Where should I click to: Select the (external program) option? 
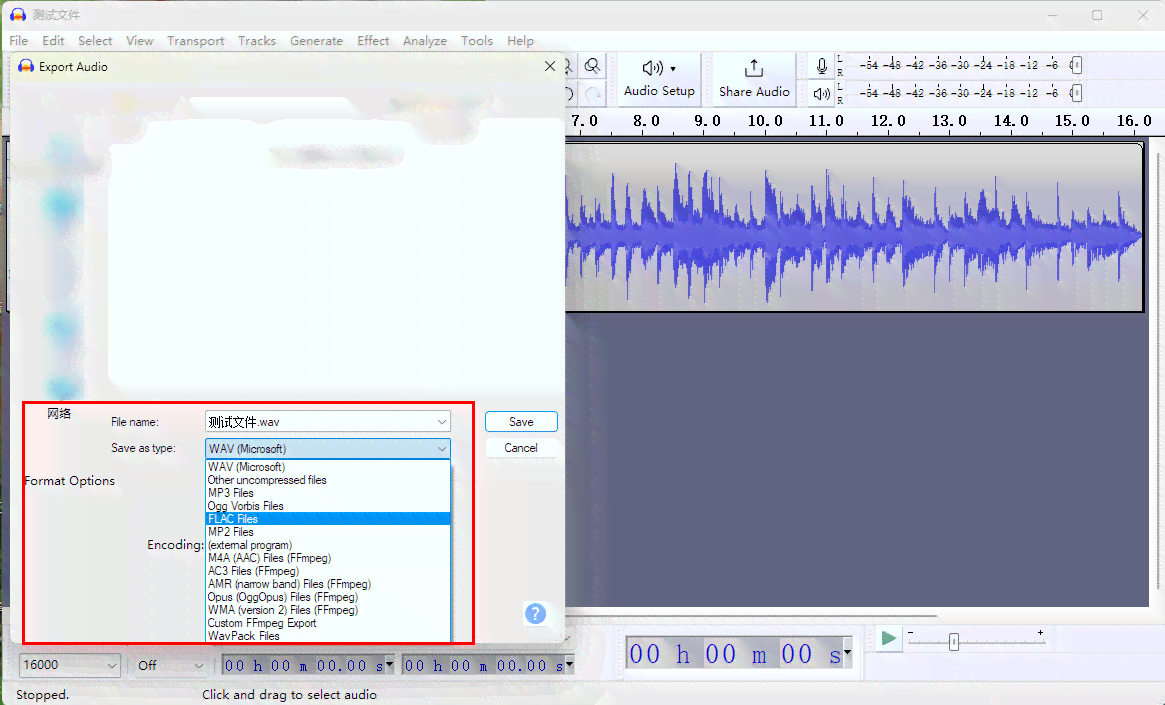click(x=328, y=545)
